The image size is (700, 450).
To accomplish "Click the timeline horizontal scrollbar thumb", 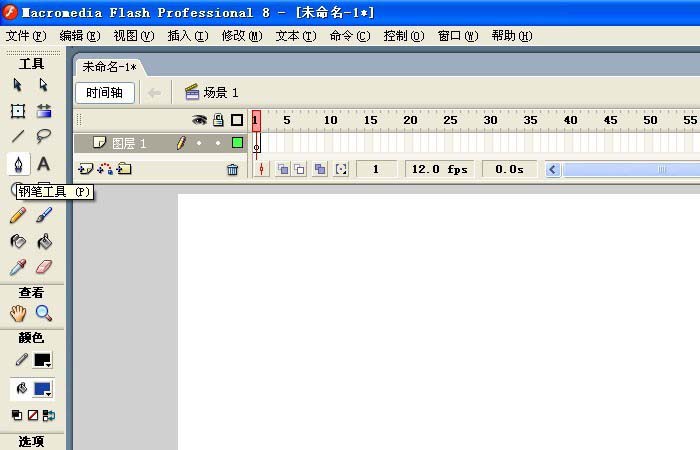I will pos(631,170).
